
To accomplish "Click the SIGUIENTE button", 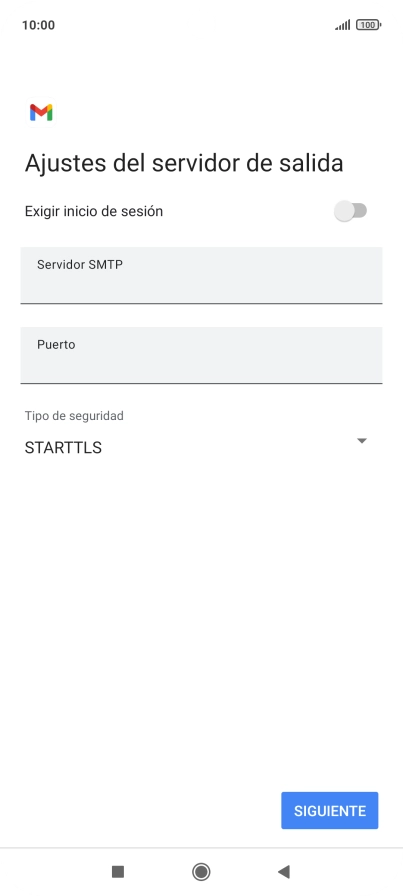I will (330, 810).
